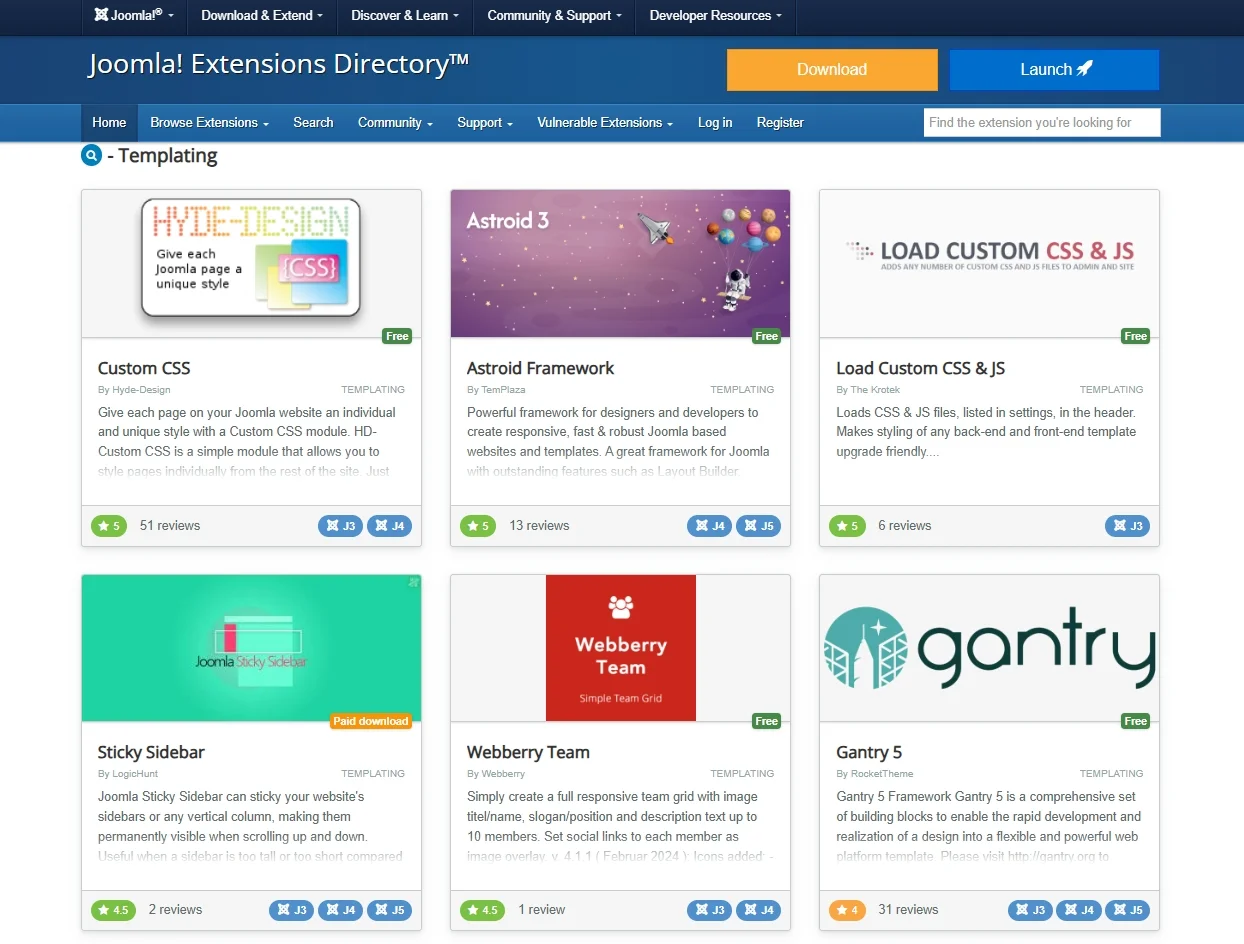Screen dimensions: 1244x944
Task: Open the Astroid 3 banner image
Action: 620,264
